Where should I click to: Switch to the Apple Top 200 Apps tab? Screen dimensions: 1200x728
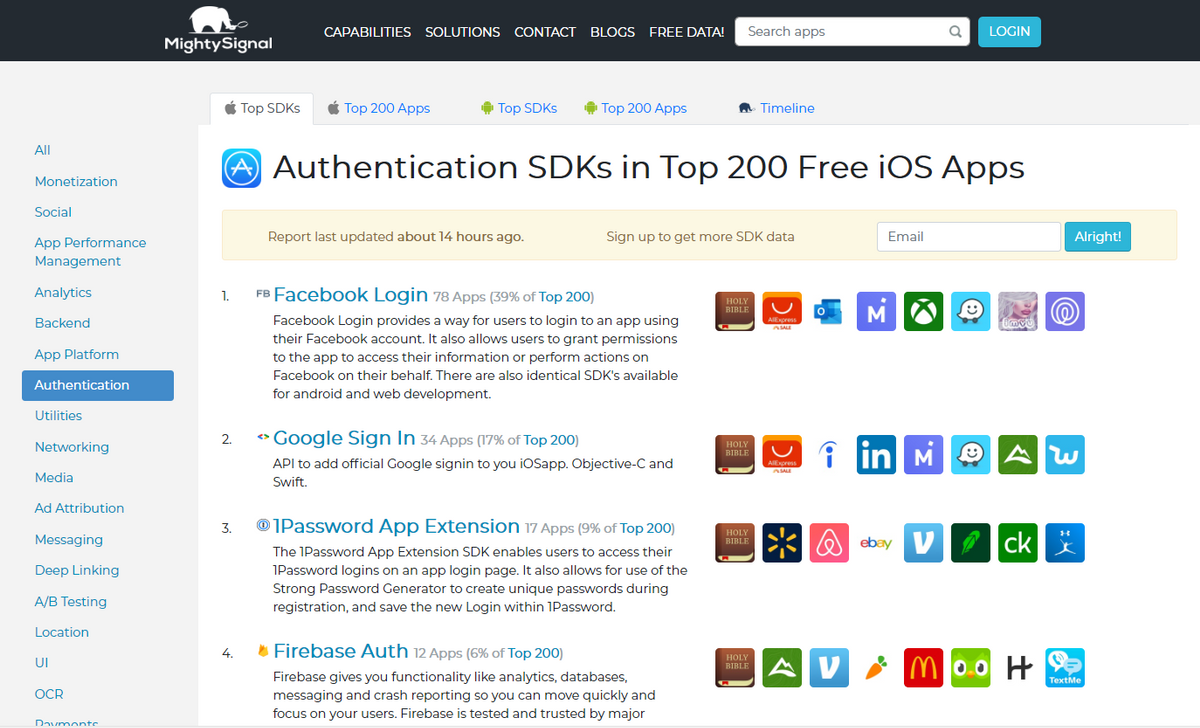378,108
